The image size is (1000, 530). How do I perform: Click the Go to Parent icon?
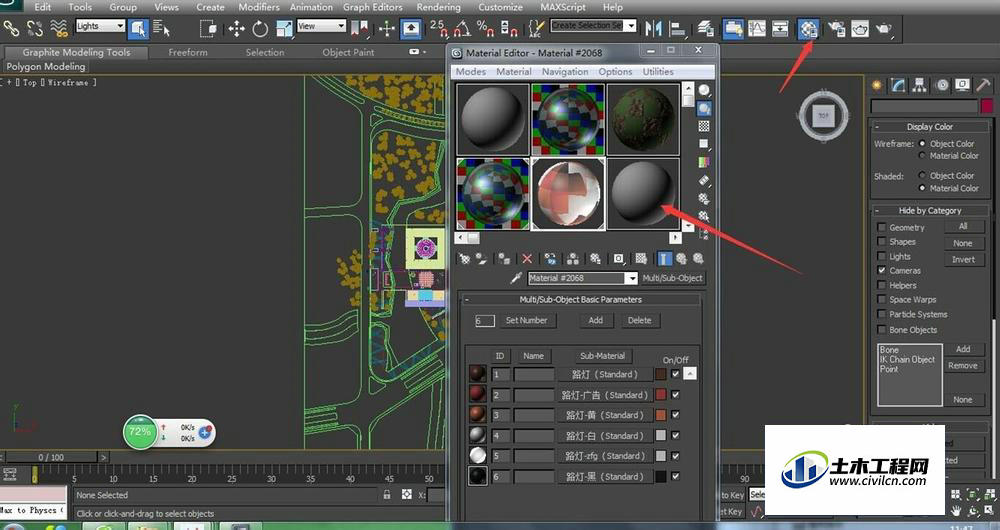[681, 259]
